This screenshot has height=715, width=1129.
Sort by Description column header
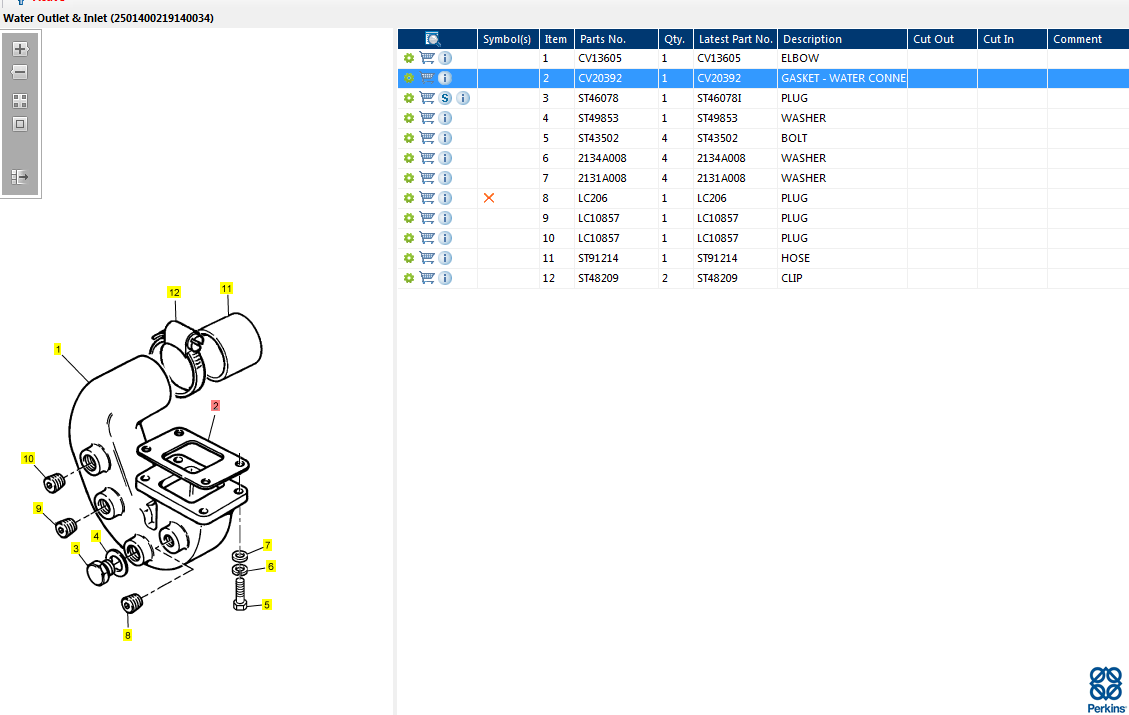[842, 39]
